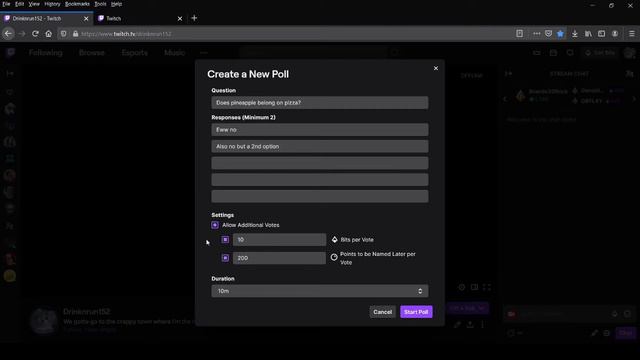Open page actions three-dot menu
Viewport: 640px width, 360px height.
(536, 33)
